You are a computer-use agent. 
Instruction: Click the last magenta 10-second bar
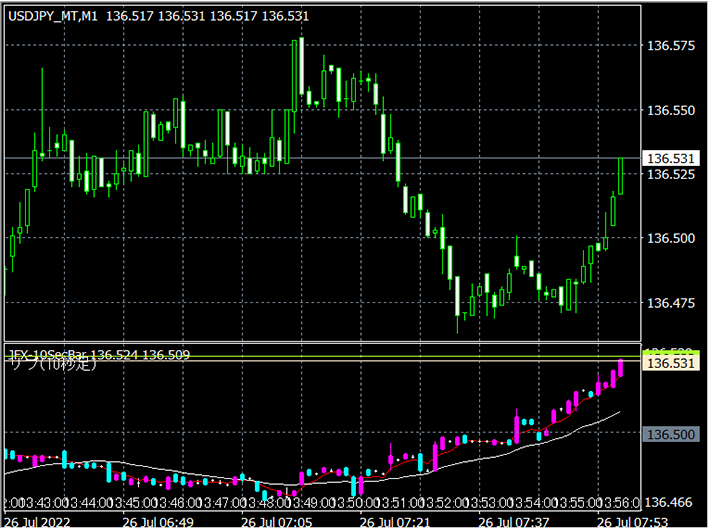click(x=621, y=368)
